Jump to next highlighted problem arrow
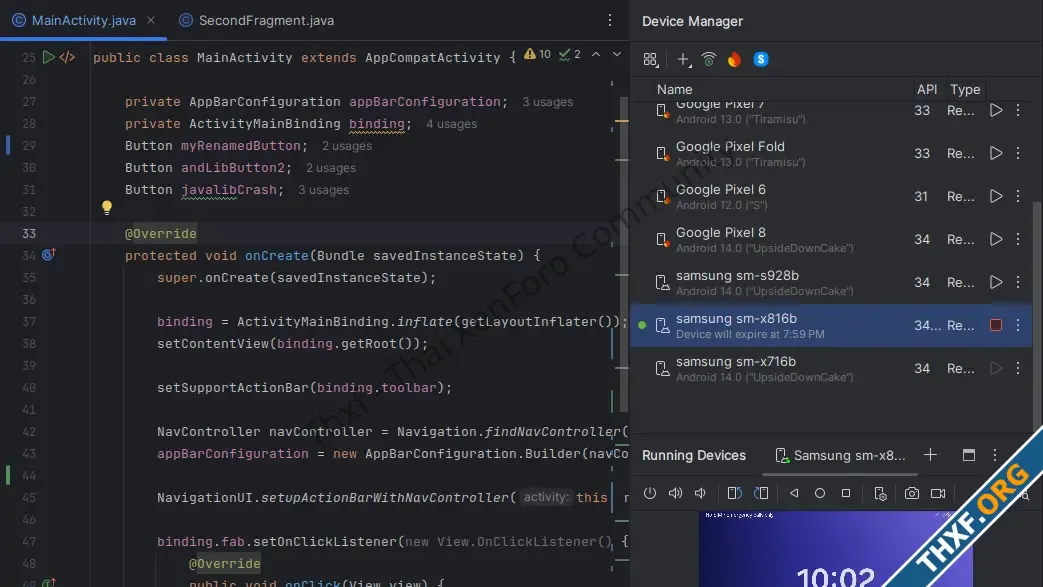 [617, 55]
